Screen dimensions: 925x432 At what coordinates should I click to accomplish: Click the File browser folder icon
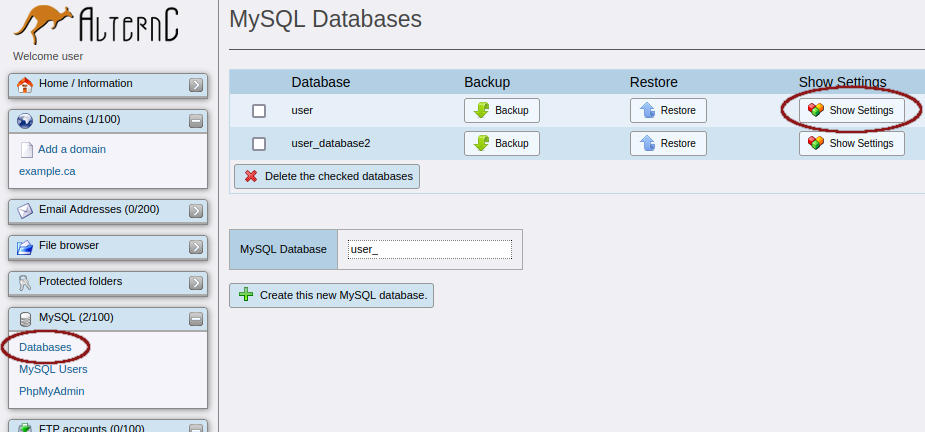(x=25, y=246)
